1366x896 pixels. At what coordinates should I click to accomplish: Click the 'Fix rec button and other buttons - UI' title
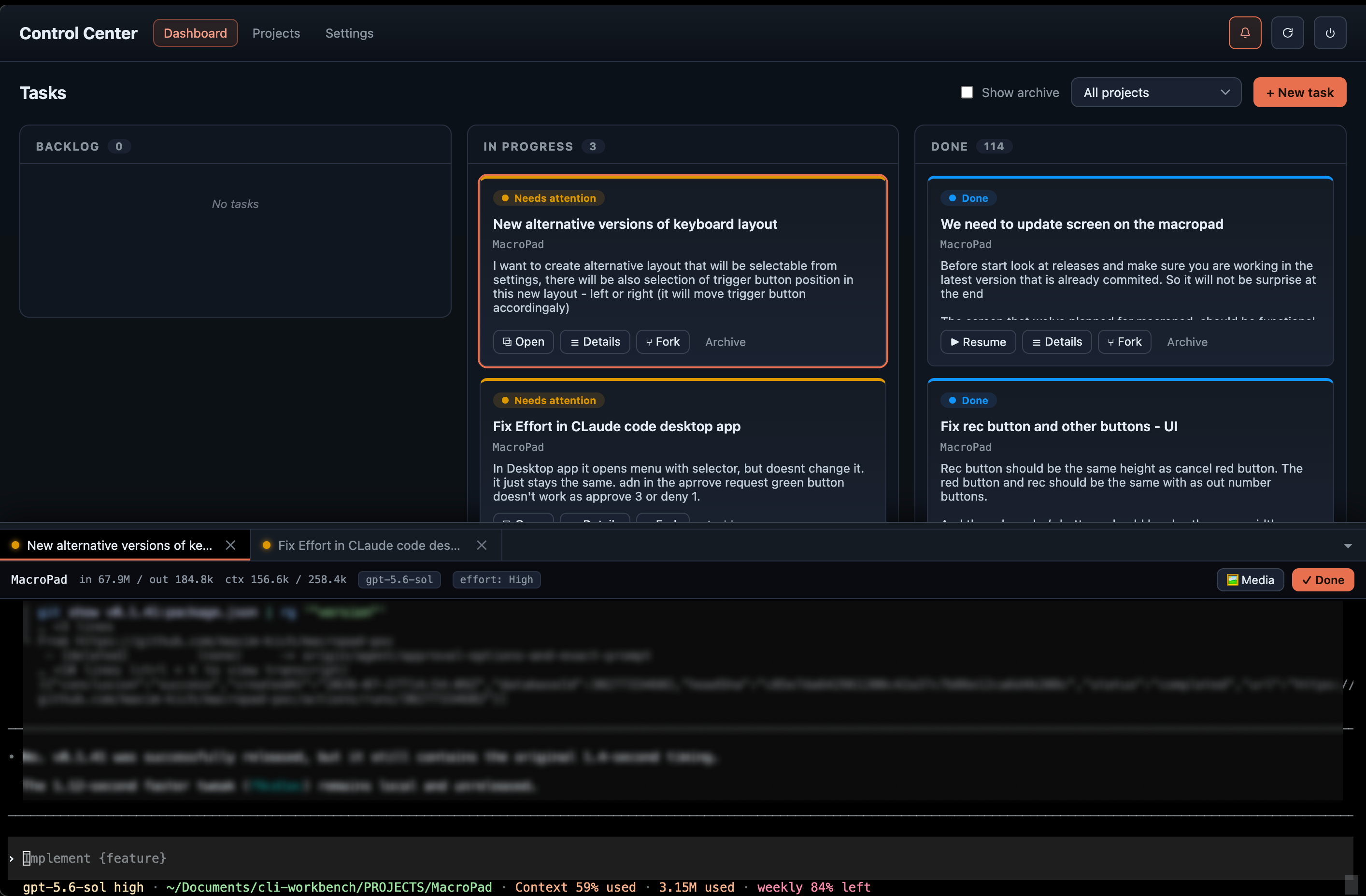point(1059,426)
